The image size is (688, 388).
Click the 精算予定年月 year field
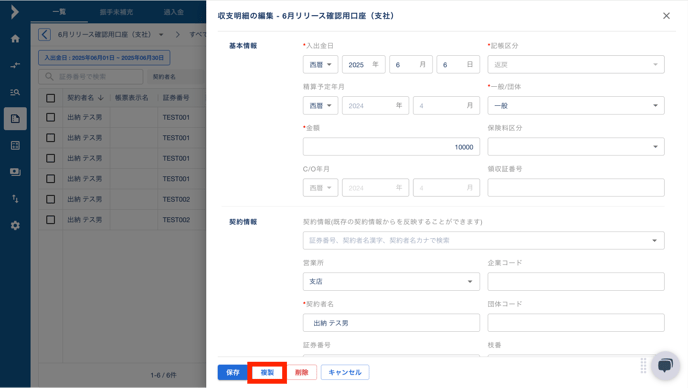375,106
